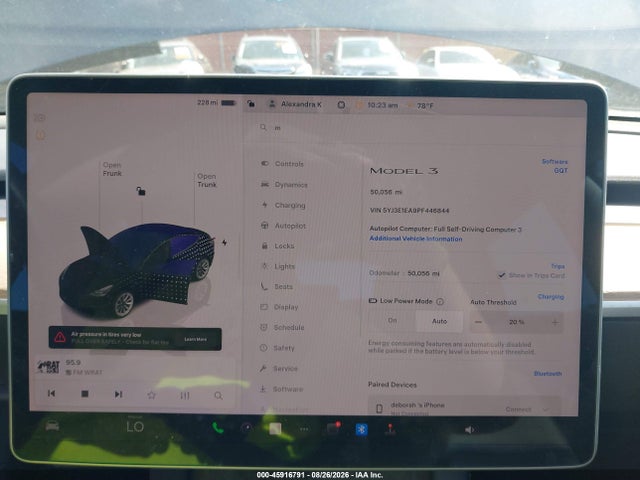Open the Safety menu
The height and width of the screenshot is (480, 640).
pyautogui.click(x=277, y=348)
